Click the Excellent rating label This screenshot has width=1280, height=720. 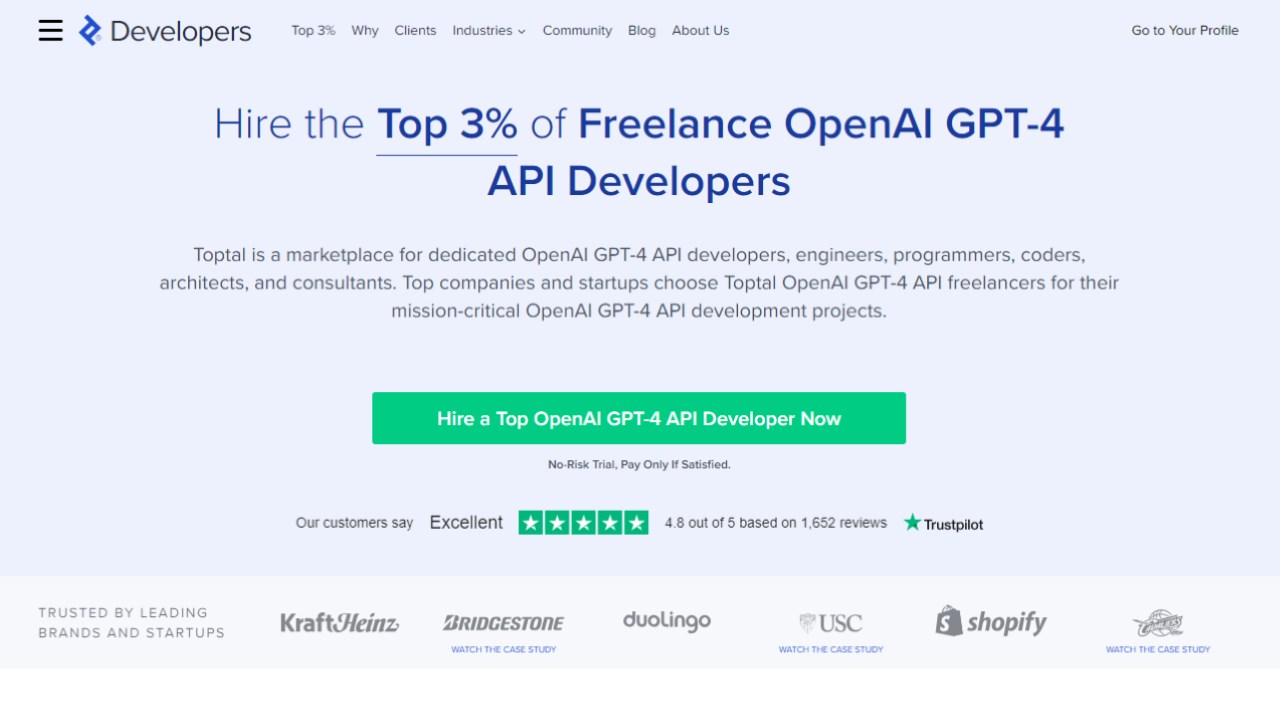(466, 523)
